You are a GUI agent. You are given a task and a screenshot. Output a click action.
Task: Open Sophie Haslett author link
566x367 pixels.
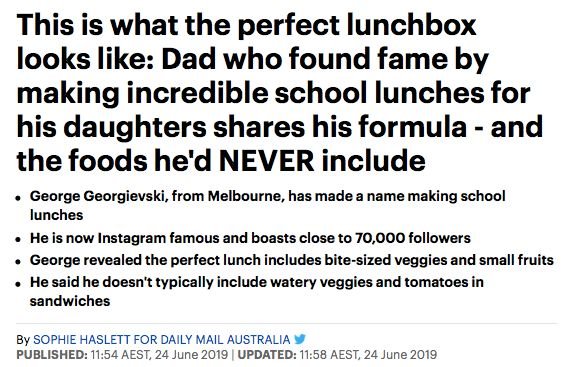point(162,340)
